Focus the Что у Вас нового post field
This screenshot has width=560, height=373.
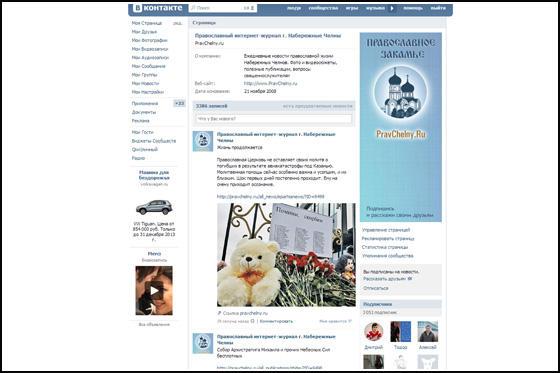274,119
